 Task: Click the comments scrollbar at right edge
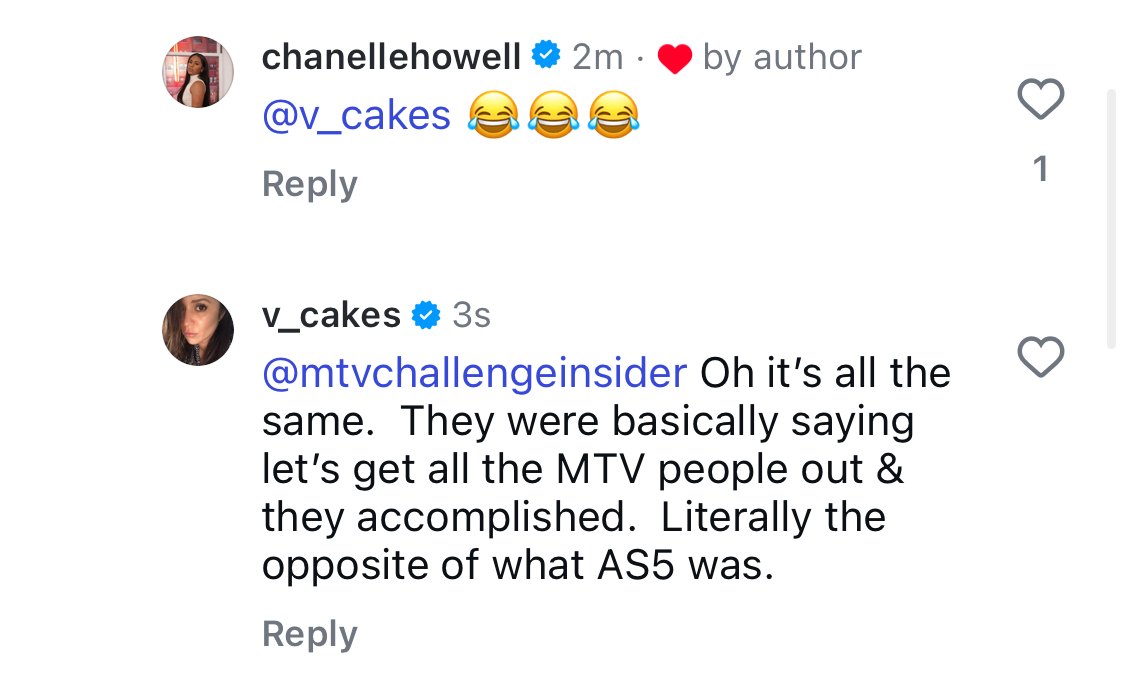[x=1111, y=219]
